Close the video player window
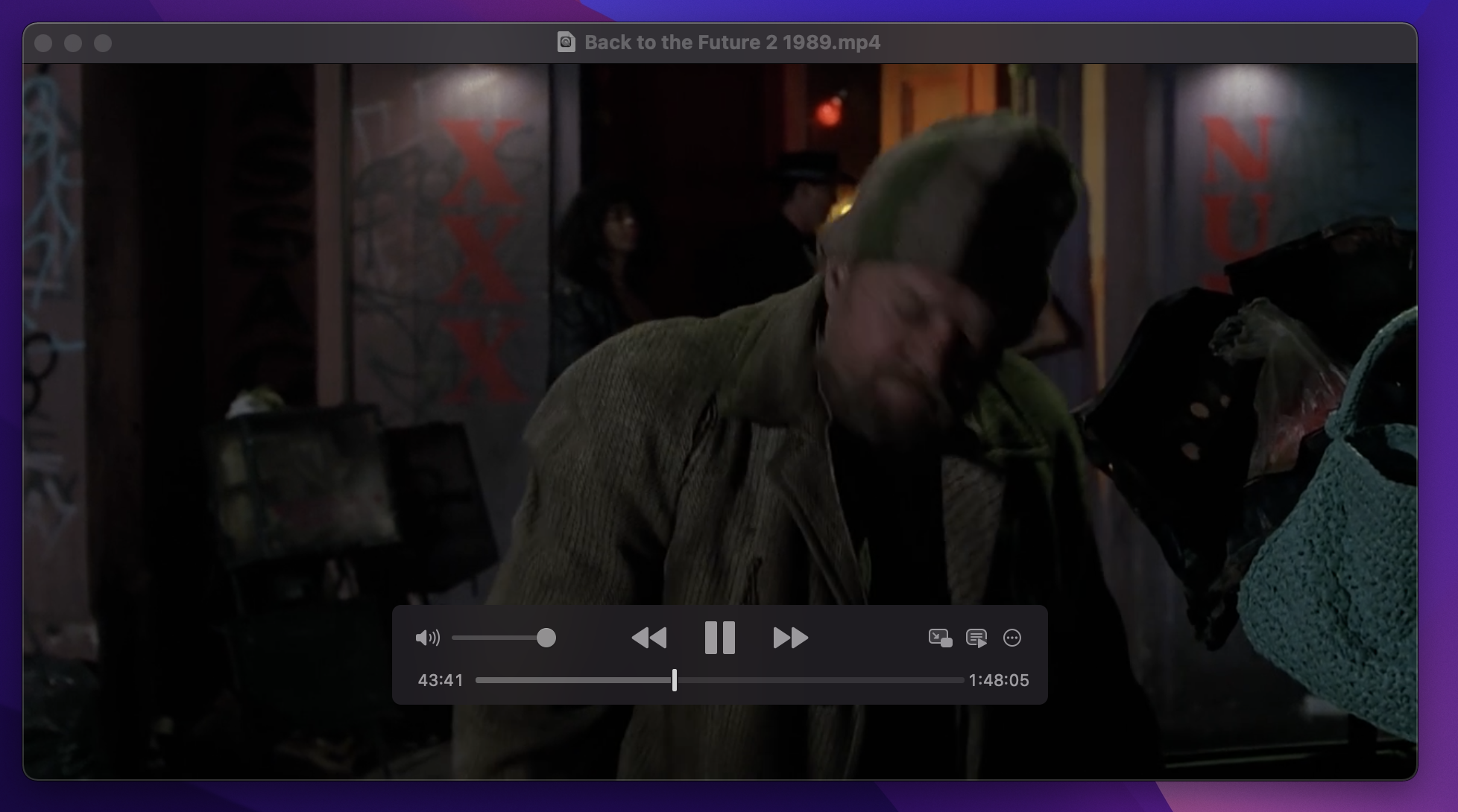1458x812 pixels. (x=43, y=43)
